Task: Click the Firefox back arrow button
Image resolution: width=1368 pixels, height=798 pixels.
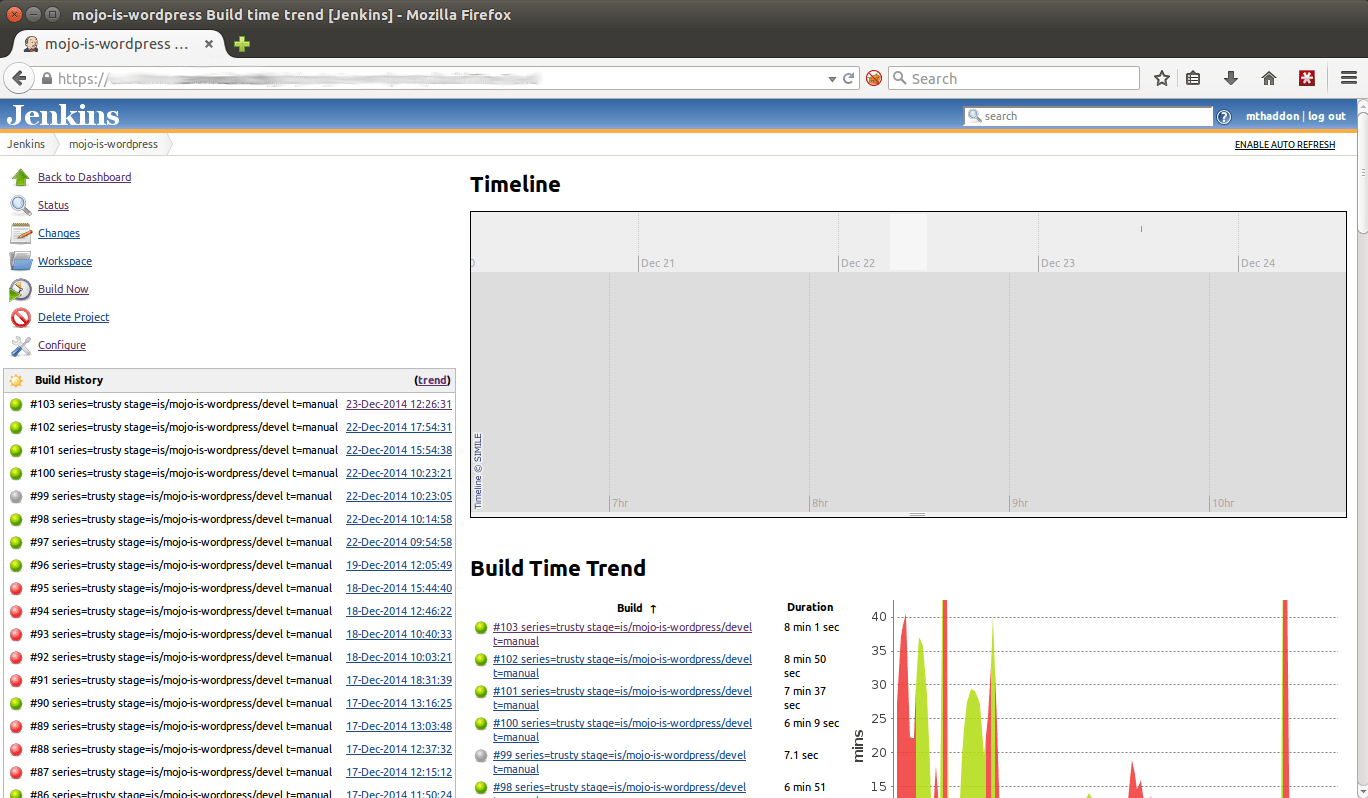Action: point(18,78)
